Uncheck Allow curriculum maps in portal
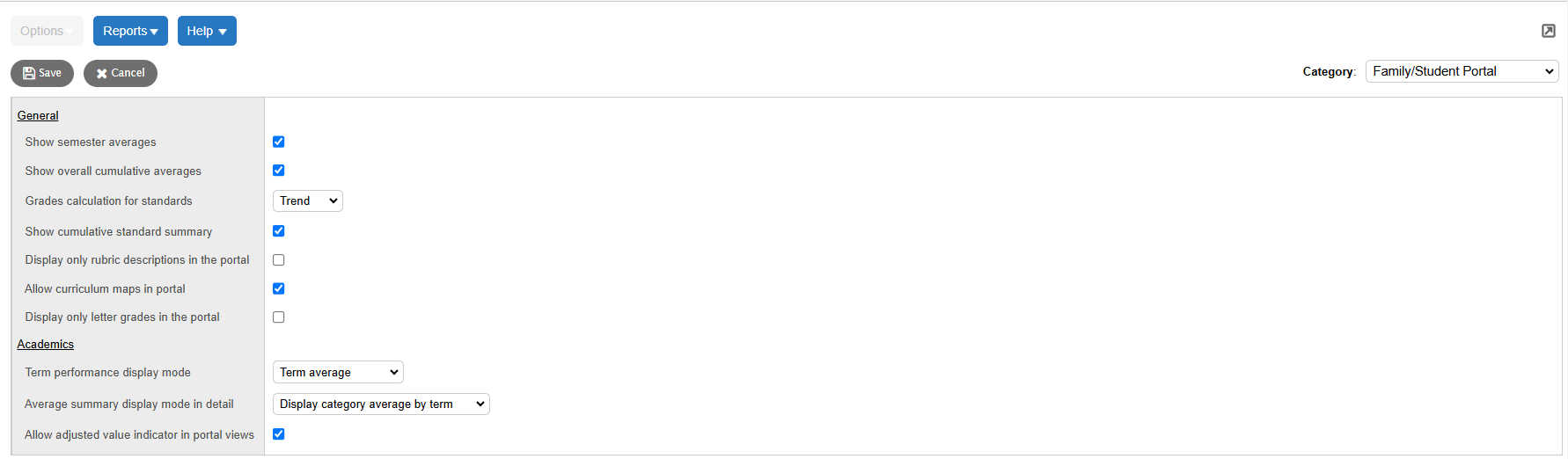This screenshot has width=1568, height=459. coord(279,288)
